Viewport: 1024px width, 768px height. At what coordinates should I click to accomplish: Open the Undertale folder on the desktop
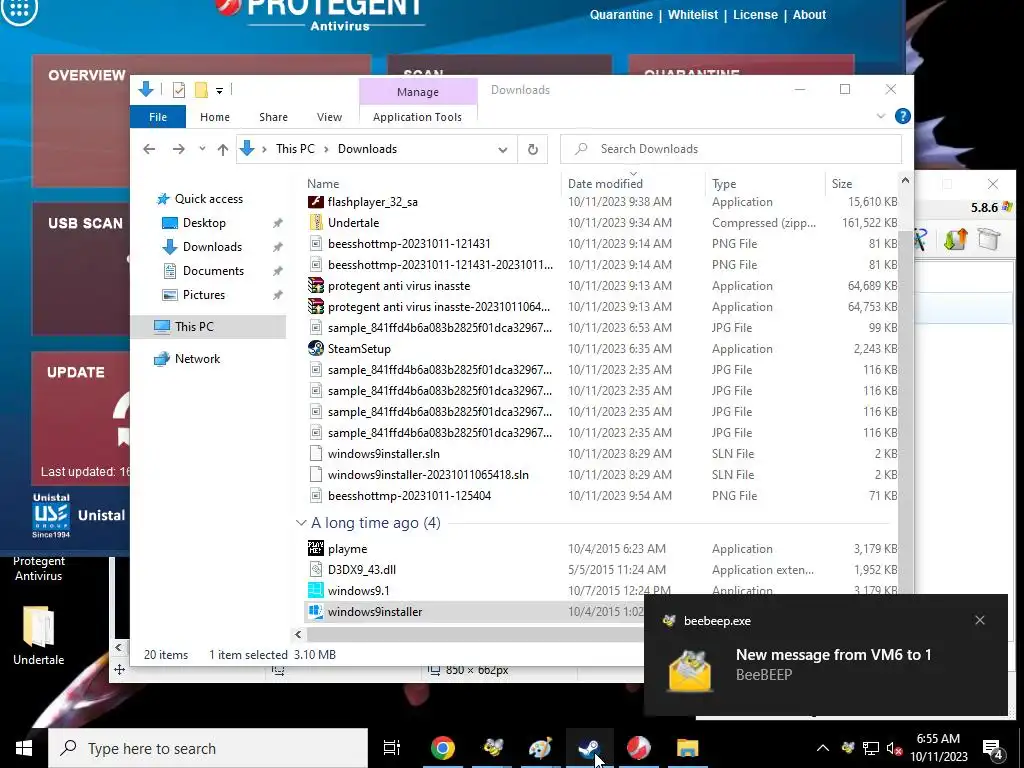[39, 635]
